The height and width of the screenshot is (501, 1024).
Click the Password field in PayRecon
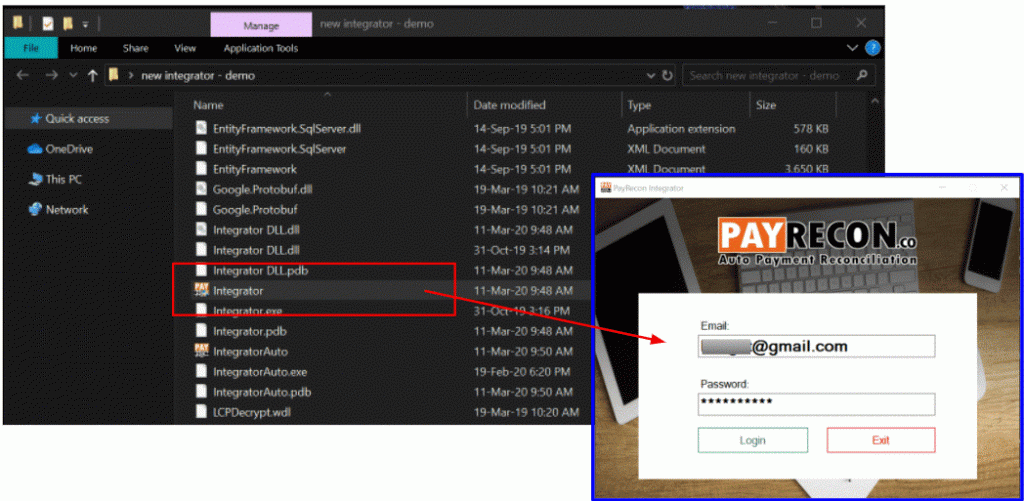(x=816, y=404)
